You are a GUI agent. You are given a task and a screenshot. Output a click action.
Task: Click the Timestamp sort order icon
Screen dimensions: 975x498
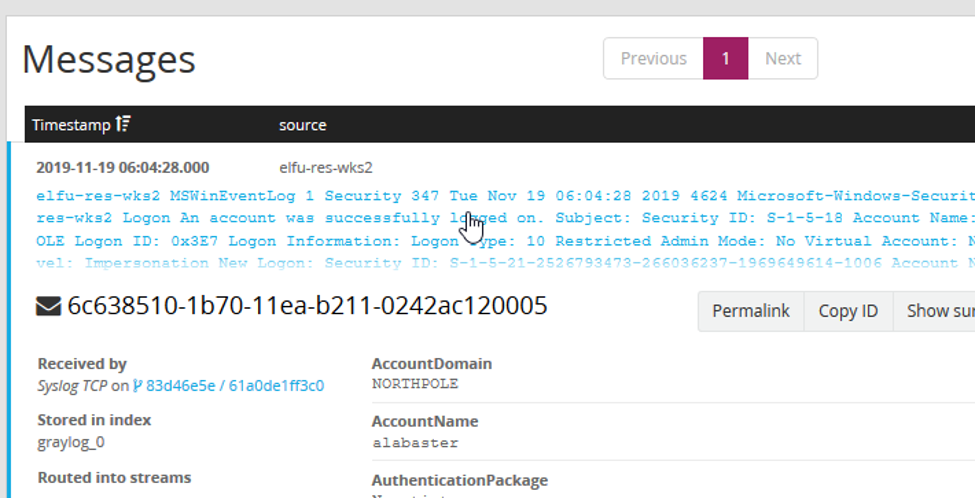(x=123, y=125)
